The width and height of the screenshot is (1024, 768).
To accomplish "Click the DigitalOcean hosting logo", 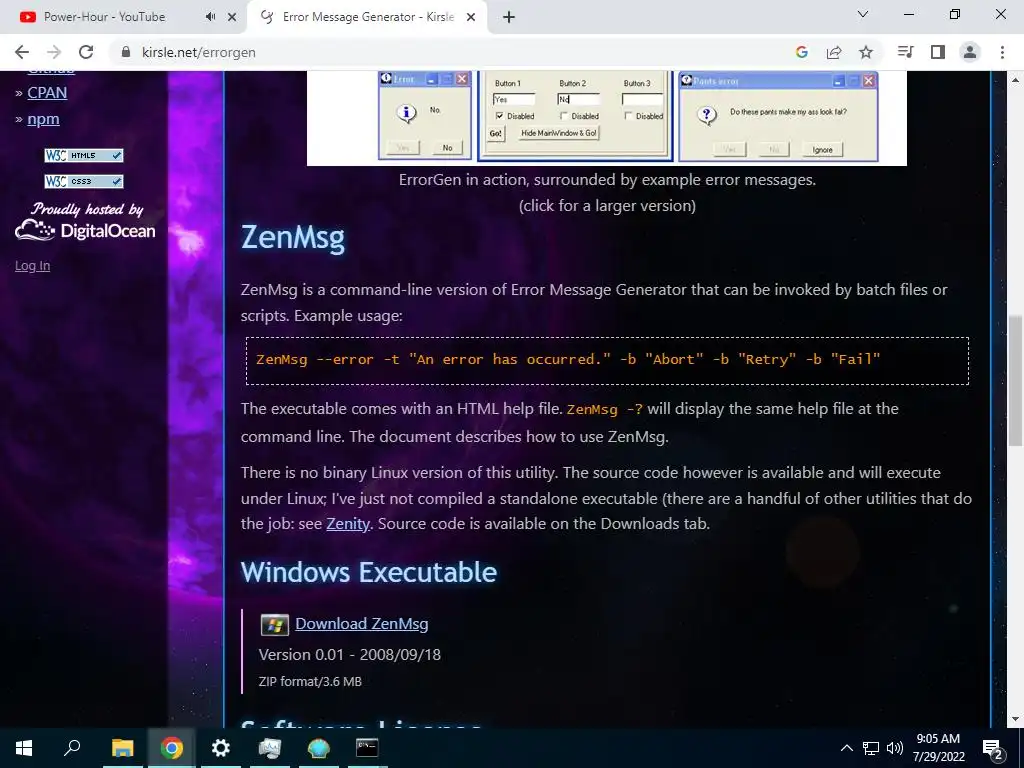I will click(85, 230).
